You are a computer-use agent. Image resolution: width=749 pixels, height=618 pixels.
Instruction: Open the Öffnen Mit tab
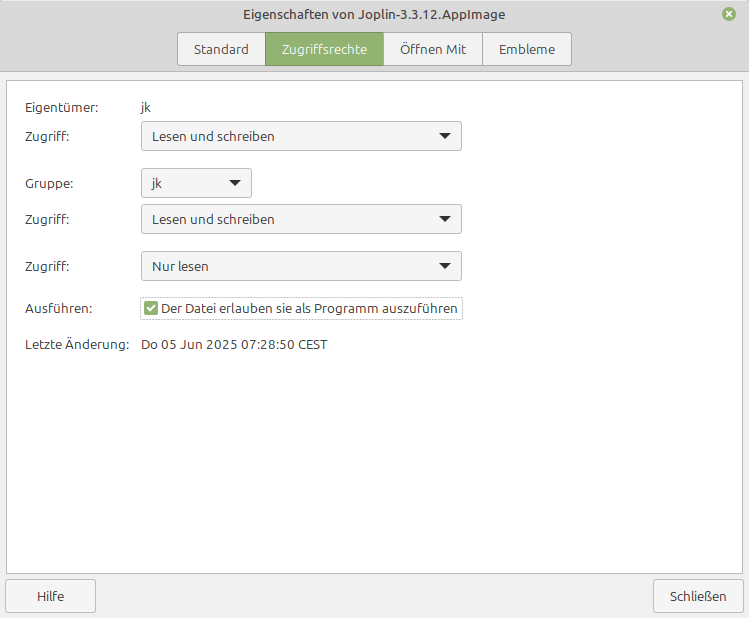[x=433, y=49]
